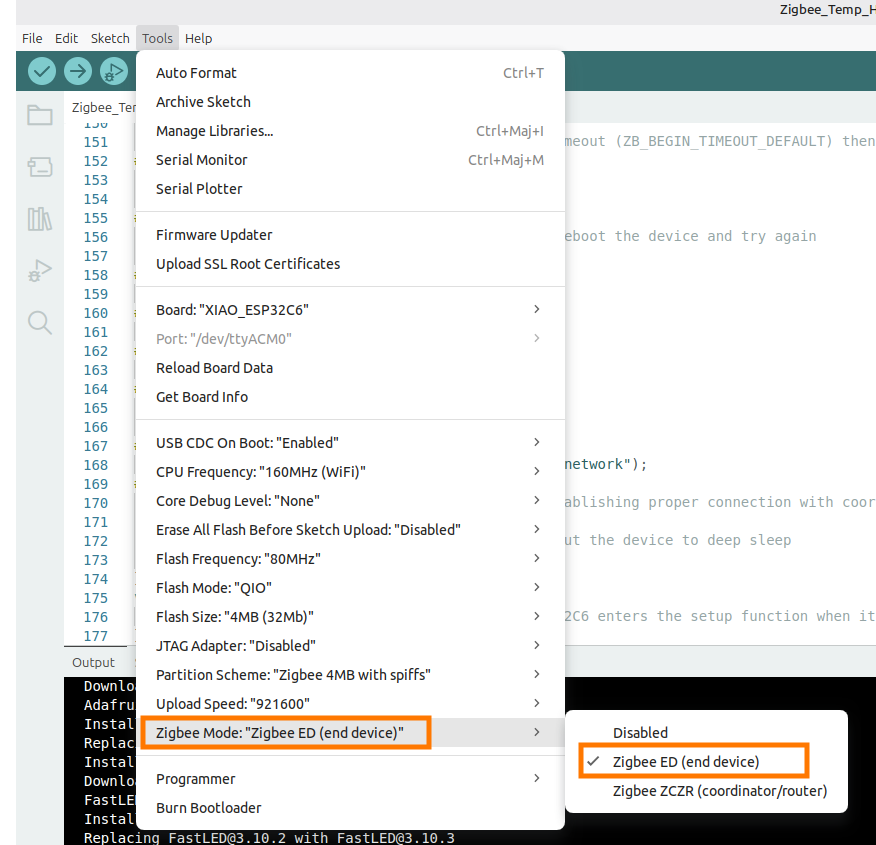Open Serial Monitor from Tools menu
Viewport: 876px width, 845px height.
point(201,160)
